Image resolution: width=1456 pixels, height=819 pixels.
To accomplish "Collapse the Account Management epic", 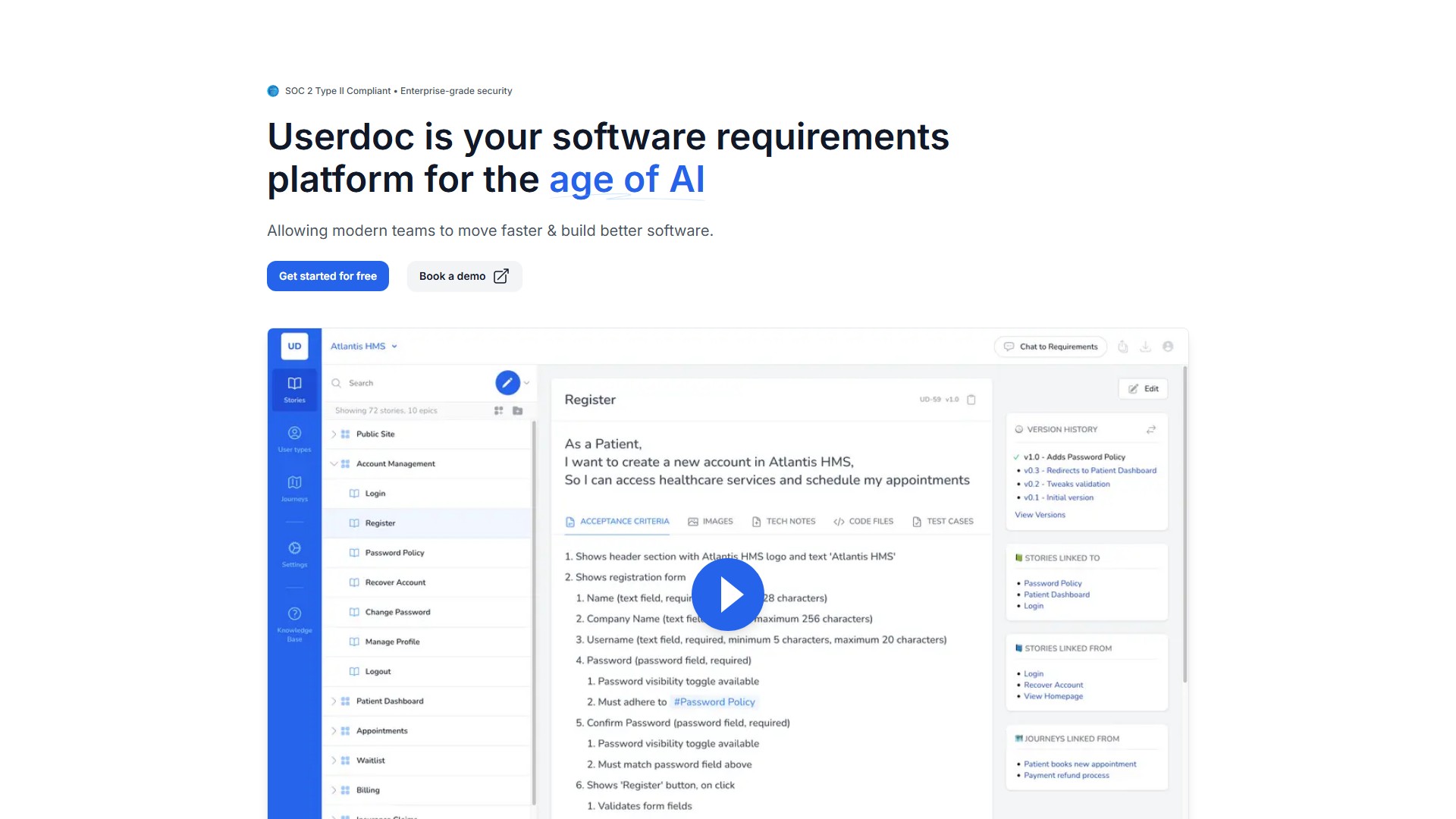I will click(x=334, y=463).
